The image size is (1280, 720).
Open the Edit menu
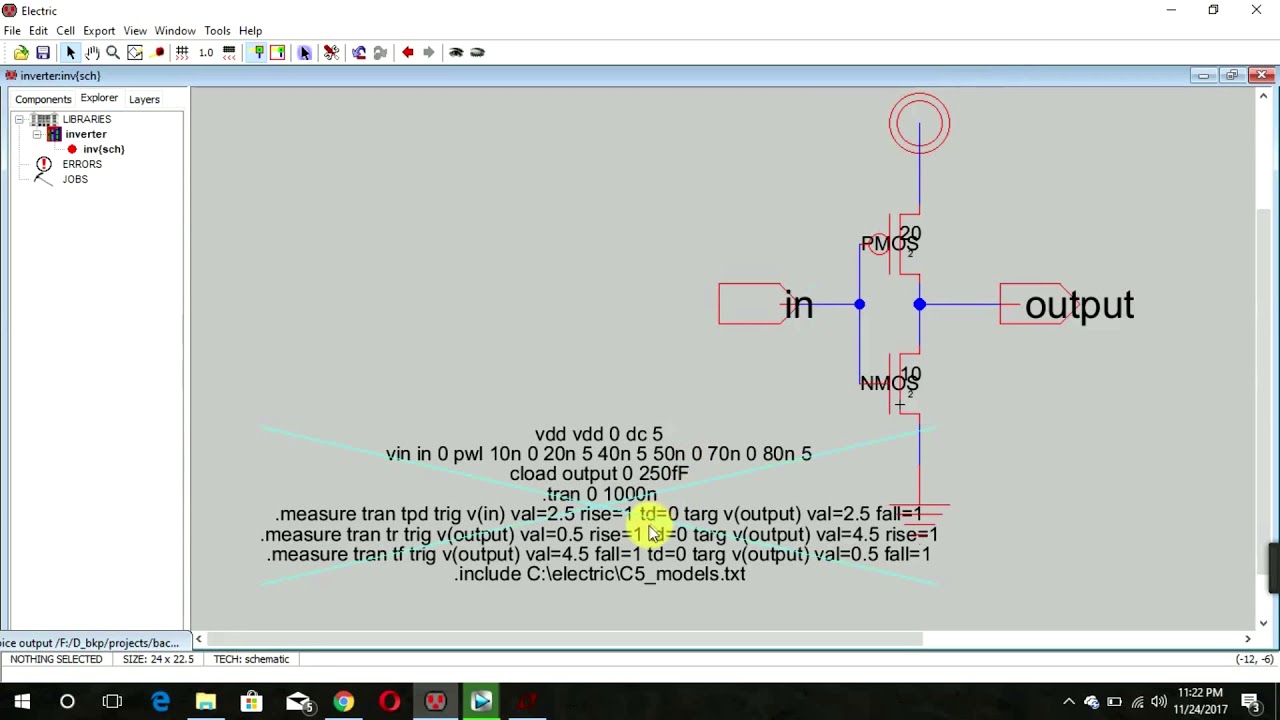(38, 30)
